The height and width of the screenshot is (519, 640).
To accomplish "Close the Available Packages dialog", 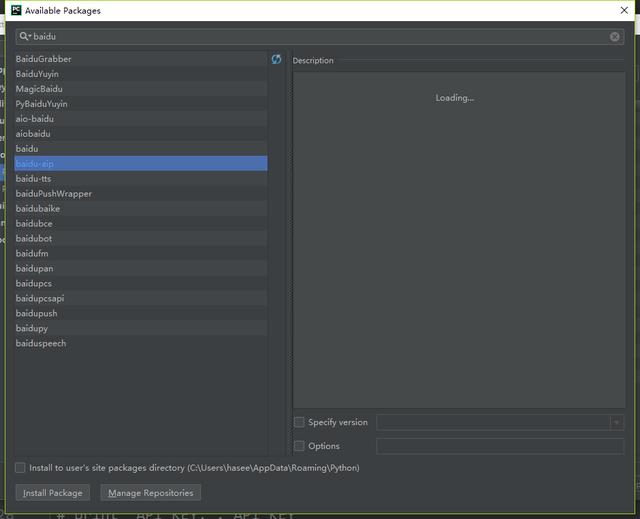I will 624,10.
